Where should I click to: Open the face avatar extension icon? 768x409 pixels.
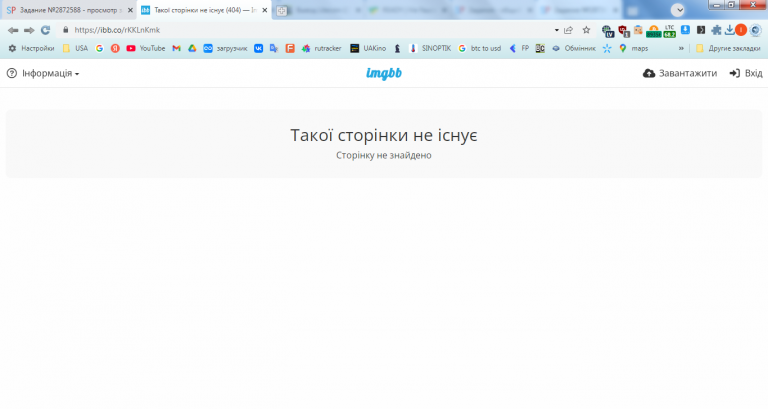(638, 30)
